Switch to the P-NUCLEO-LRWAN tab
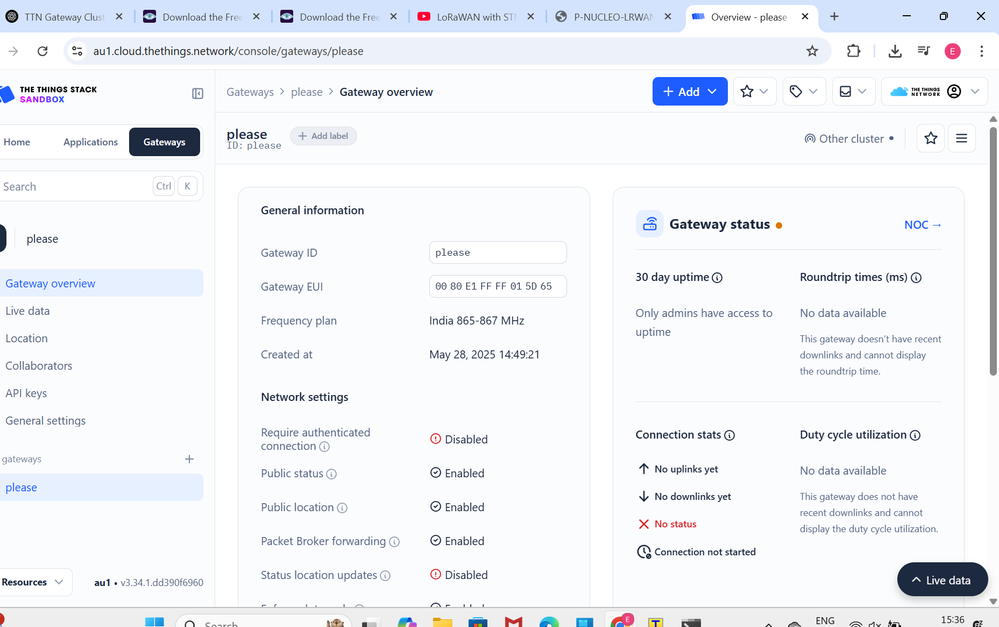999x627 pixels. (613, 17)
